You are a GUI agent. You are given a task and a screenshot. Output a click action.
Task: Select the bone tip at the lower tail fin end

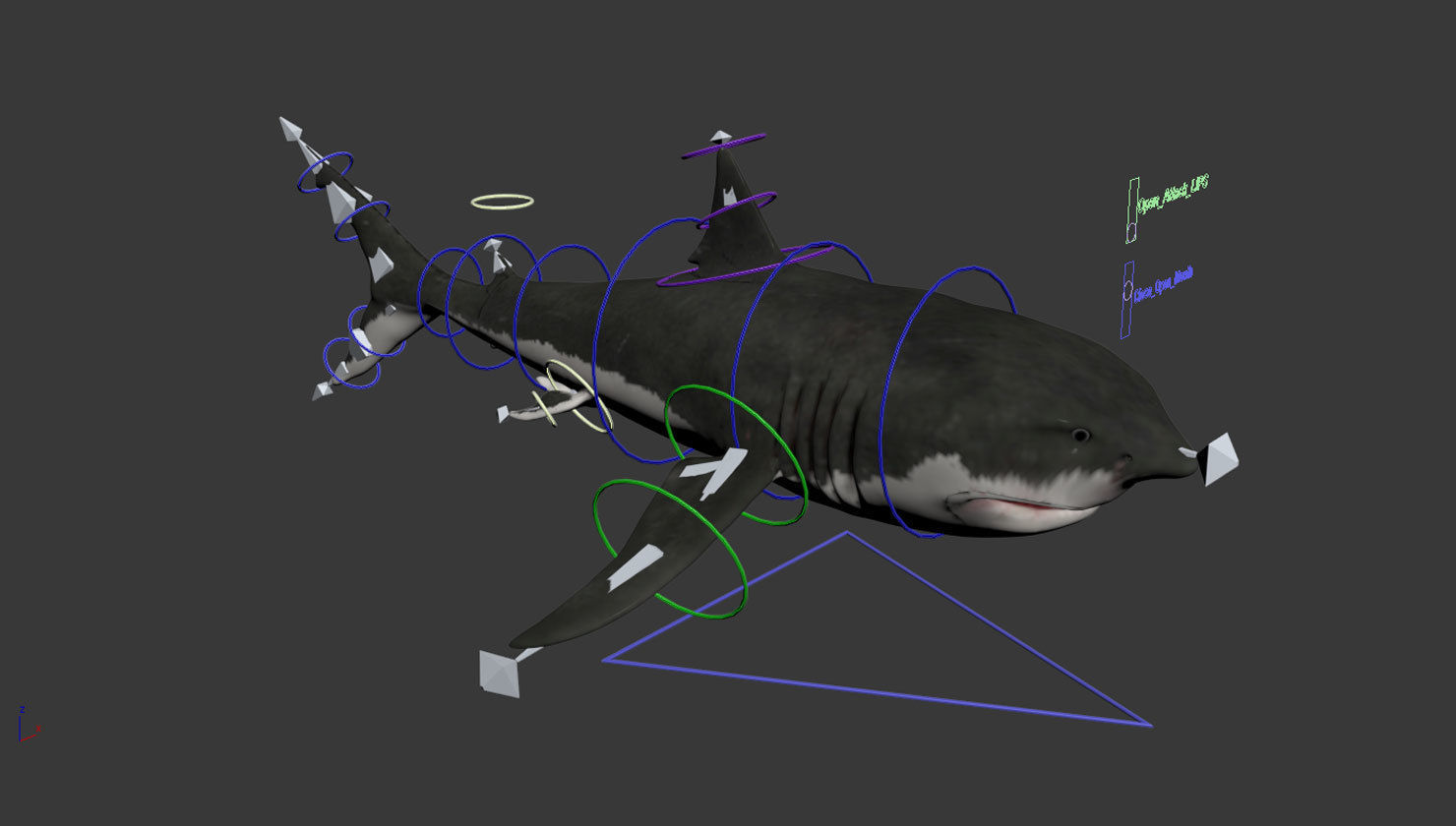[322, 390]
